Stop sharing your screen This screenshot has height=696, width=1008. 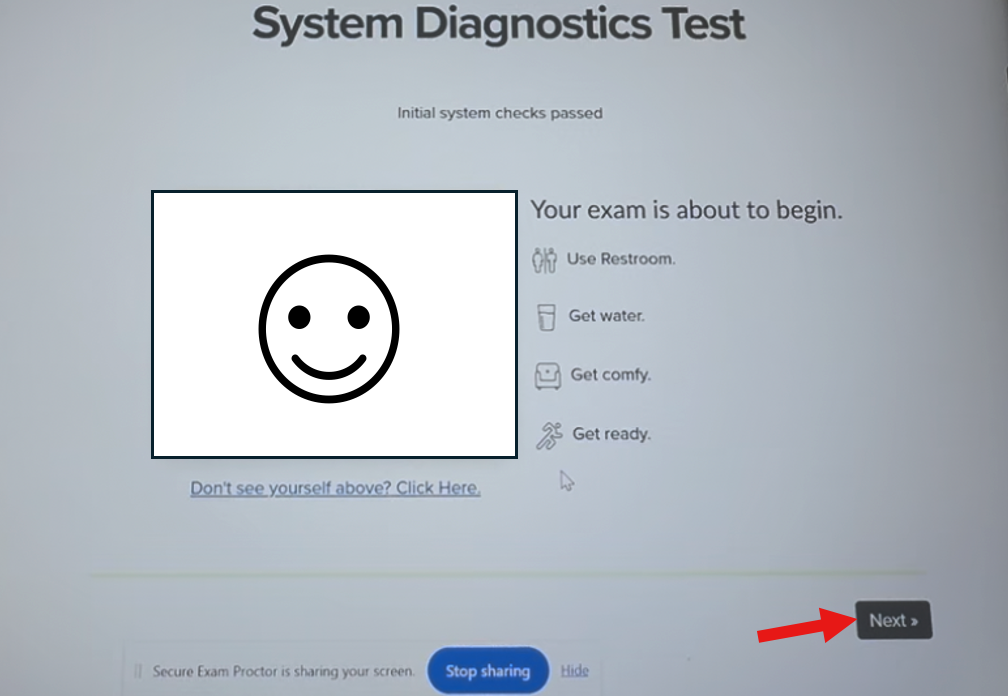488,671
